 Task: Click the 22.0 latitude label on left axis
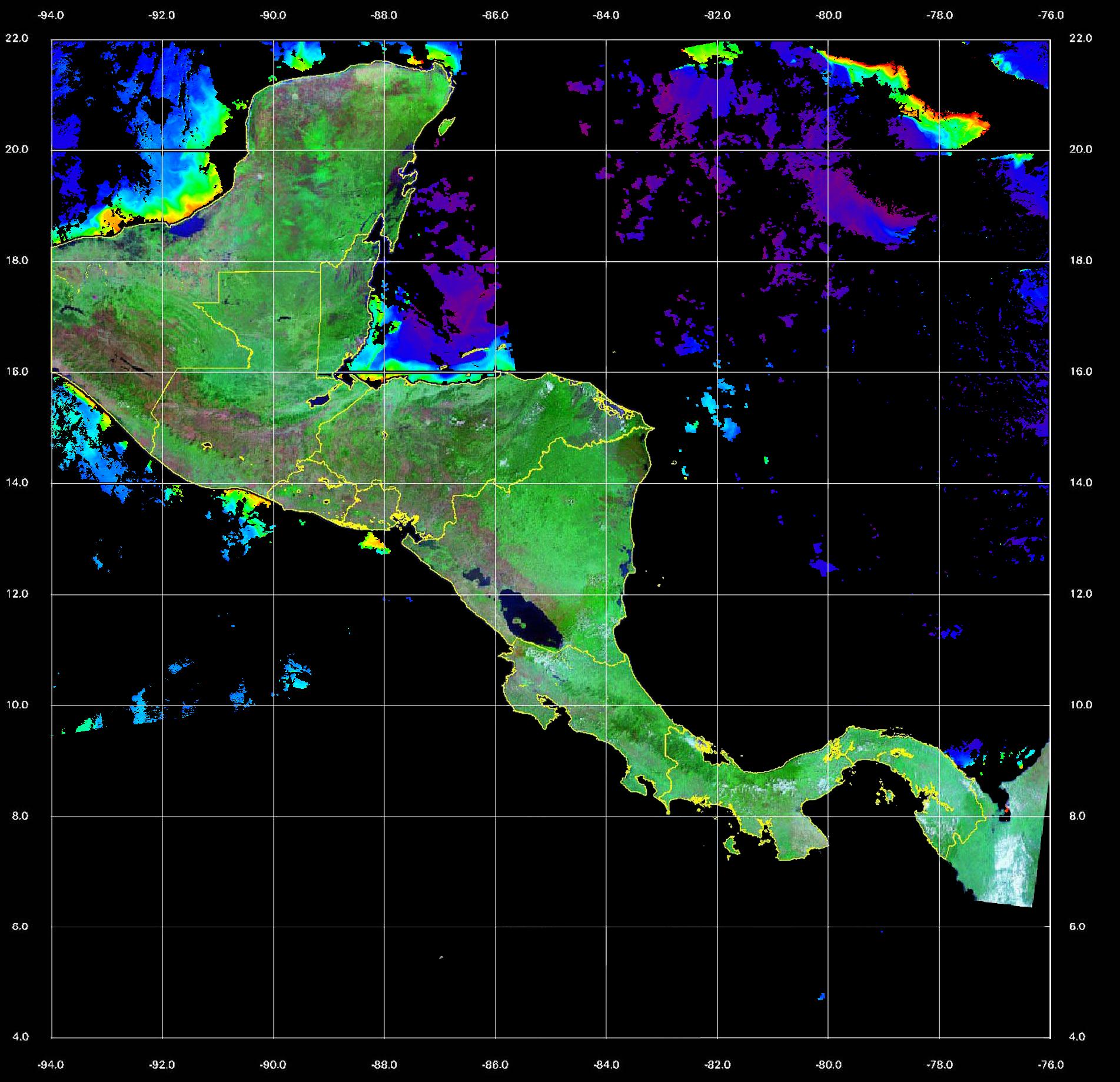click(x=16, y=38)
